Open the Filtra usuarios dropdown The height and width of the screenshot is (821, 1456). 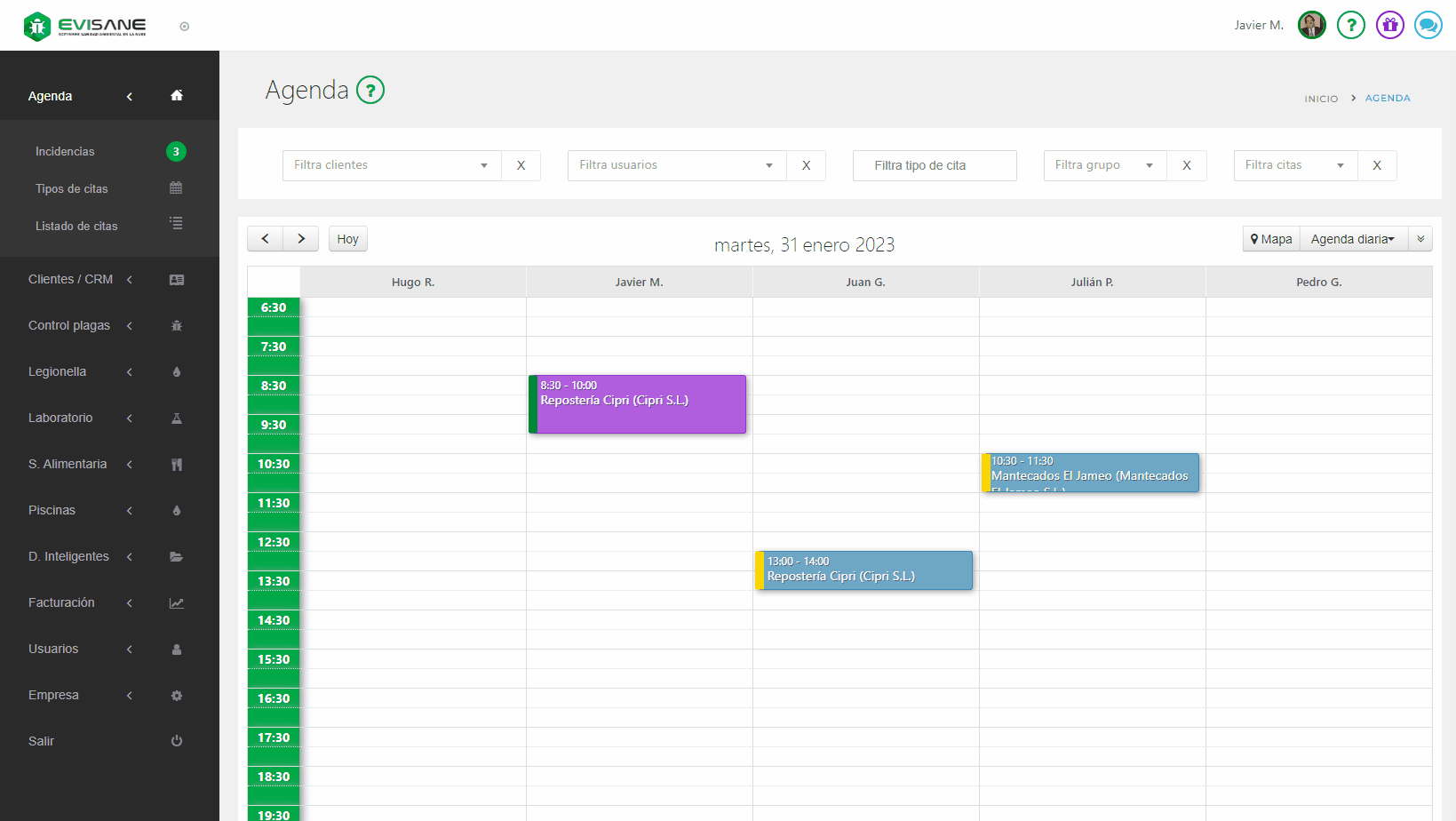[677, 165]
